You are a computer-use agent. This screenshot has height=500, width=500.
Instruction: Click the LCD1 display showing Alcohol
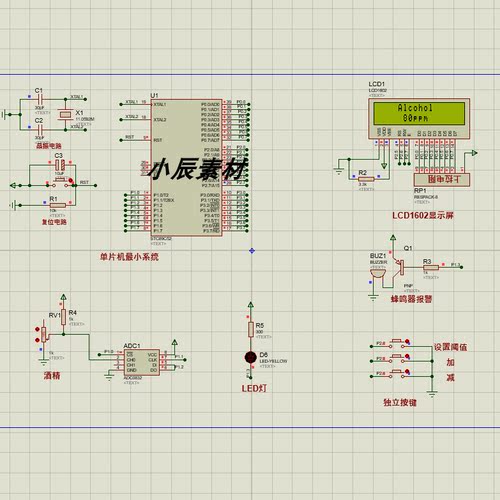[x=419, y=118]
